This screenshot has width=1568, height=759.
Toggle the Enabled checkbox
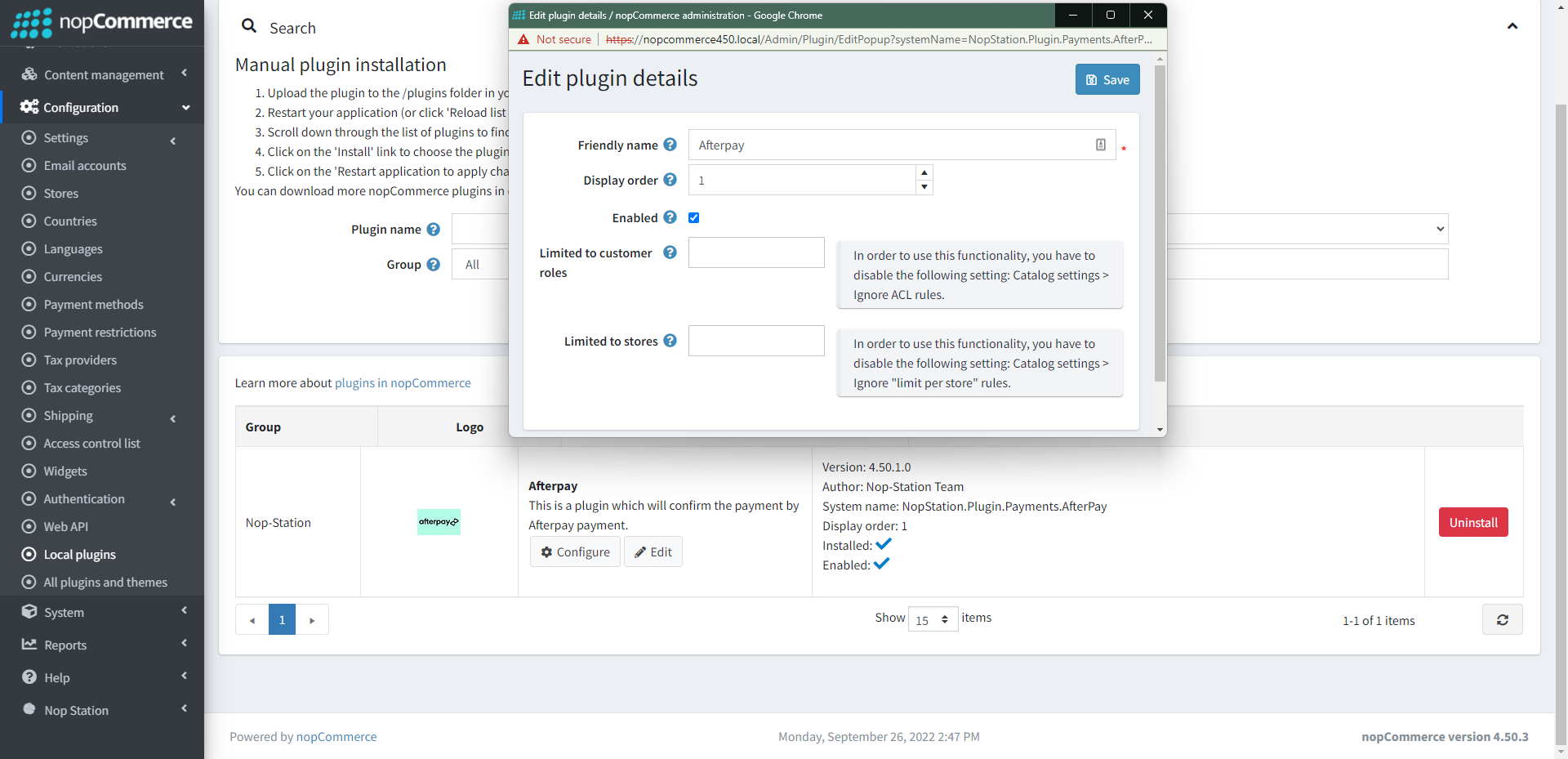[694, 217]
